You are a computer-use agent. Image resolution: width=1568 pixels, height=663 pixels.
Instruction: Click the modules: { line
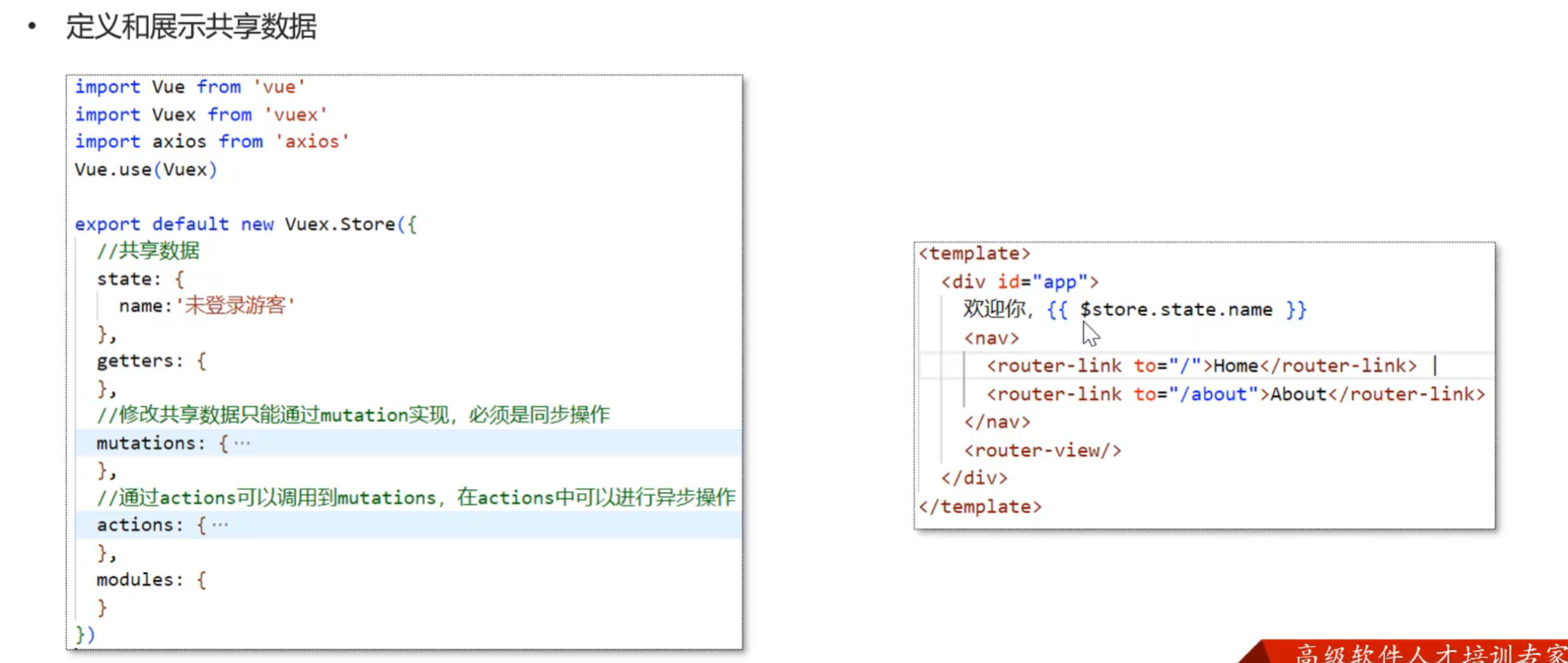pos(151,580)
